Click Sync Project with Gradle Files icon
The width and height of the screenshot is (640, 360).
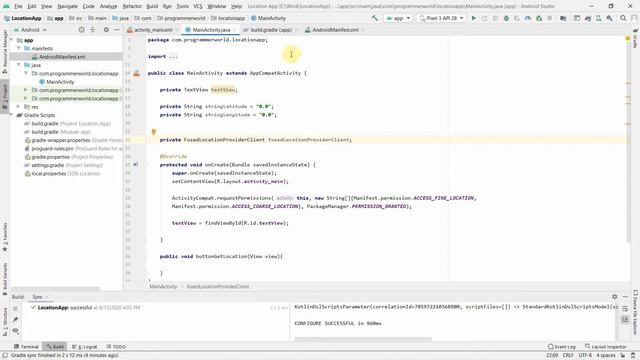click(588, 18)
